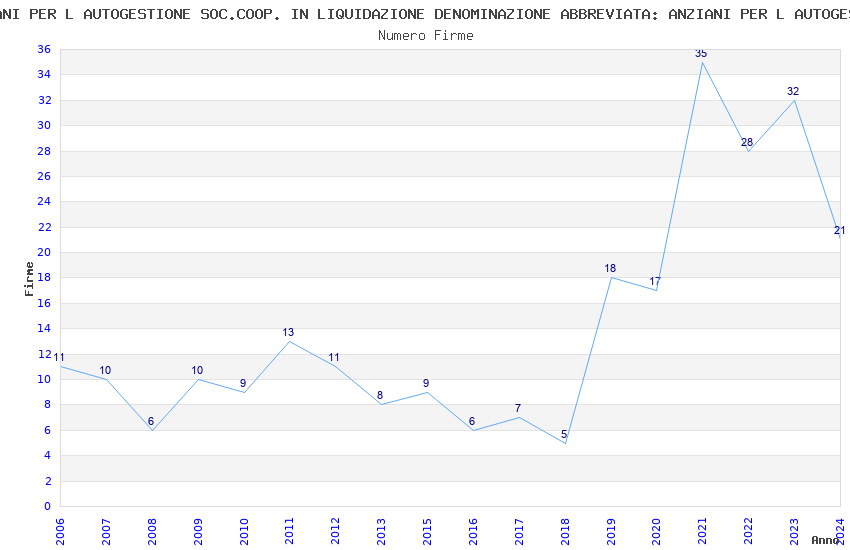Screen dimensions: 850x550
Task: Click the y-axis value 20
Action: [x=44, y=252]
